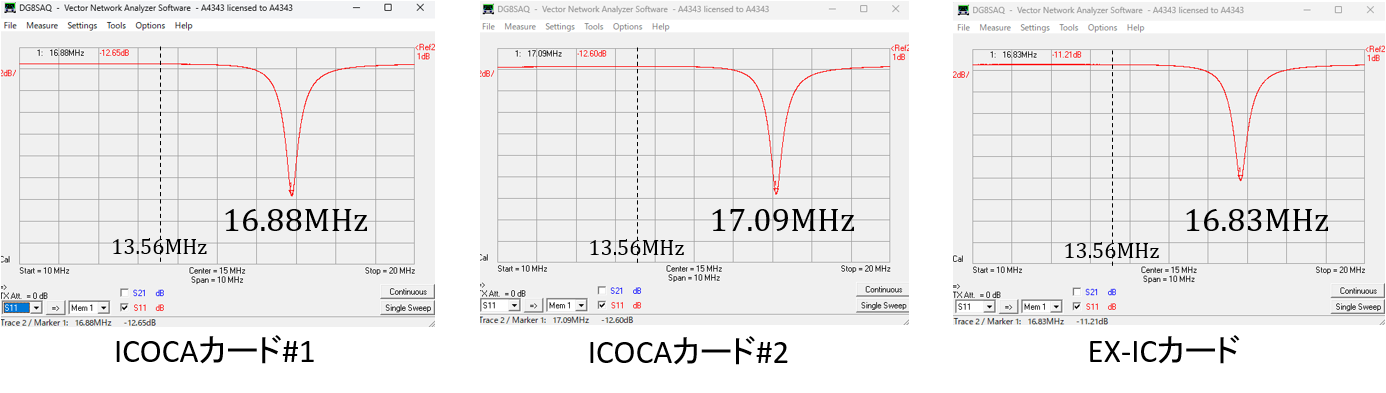The height and width of the screenshot is (393, 1386).
Task: Open the Options menu in the 16.83MHz window
Action: click(1103, 27)
